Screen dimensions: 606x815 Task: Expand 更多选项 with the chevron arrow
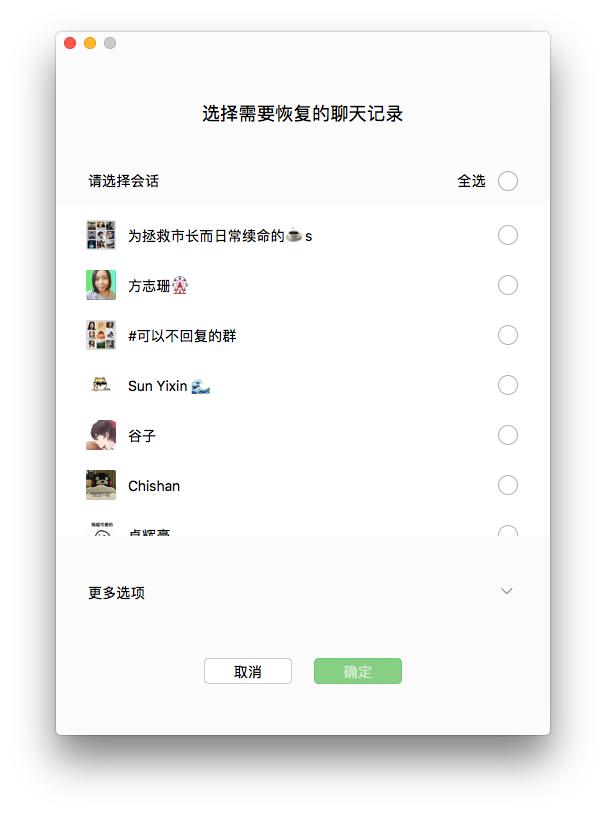507,591
